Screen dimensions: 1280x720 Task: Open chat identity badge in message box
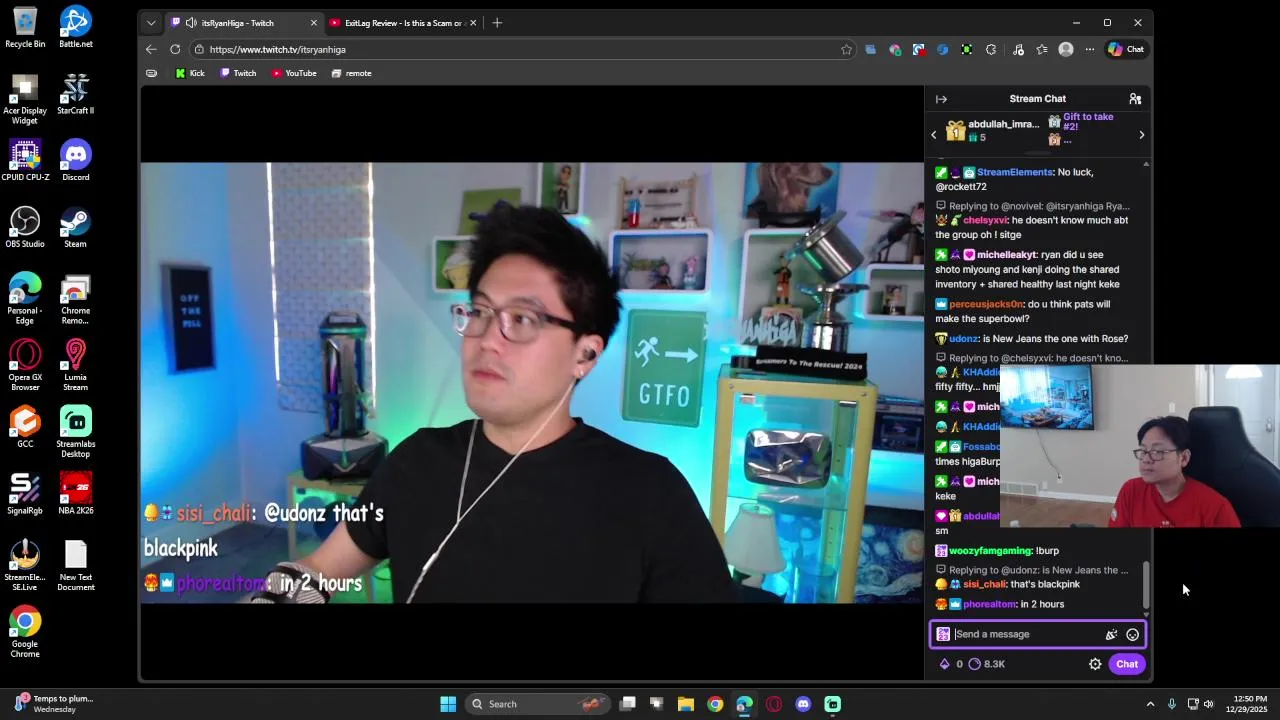(943, 634)
